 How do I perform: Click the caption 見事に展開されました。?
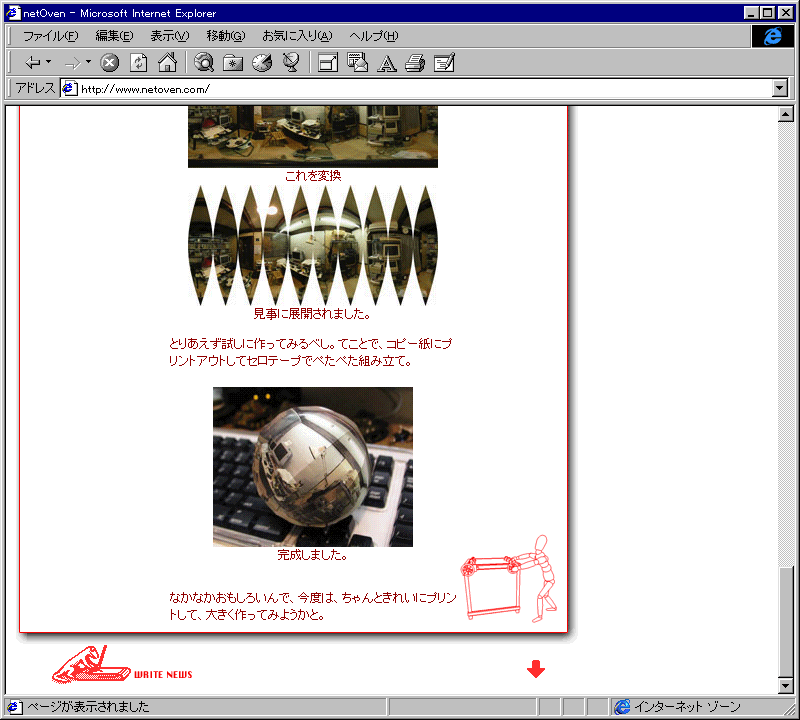(x=312, y=313)
